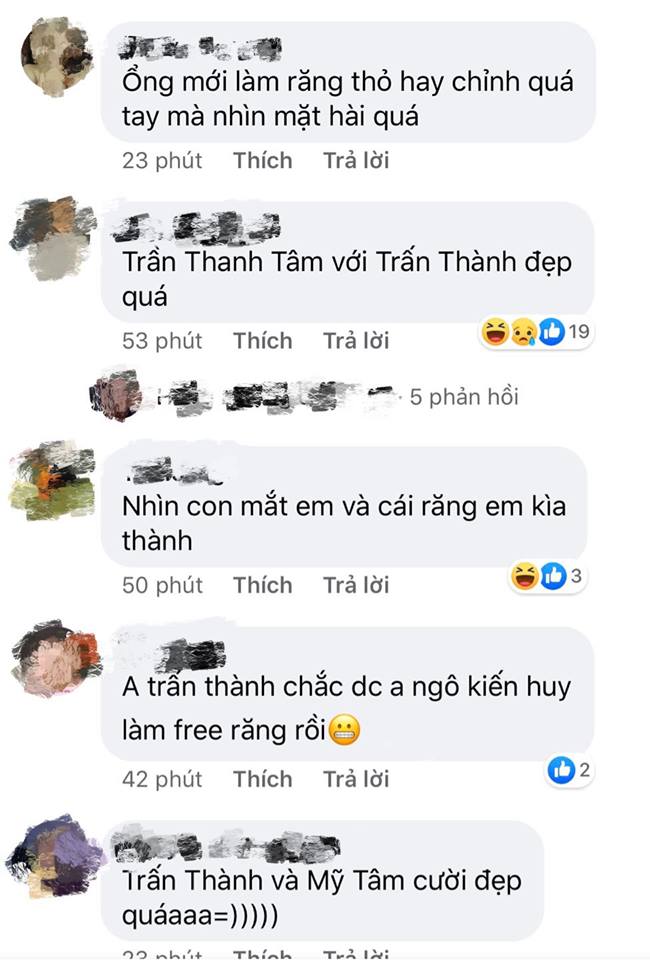The height and width of the screenshot is (960, 650).
Task: Click the crying emoji on Trần Thanh Tâm comment
Action: (523, 332)
